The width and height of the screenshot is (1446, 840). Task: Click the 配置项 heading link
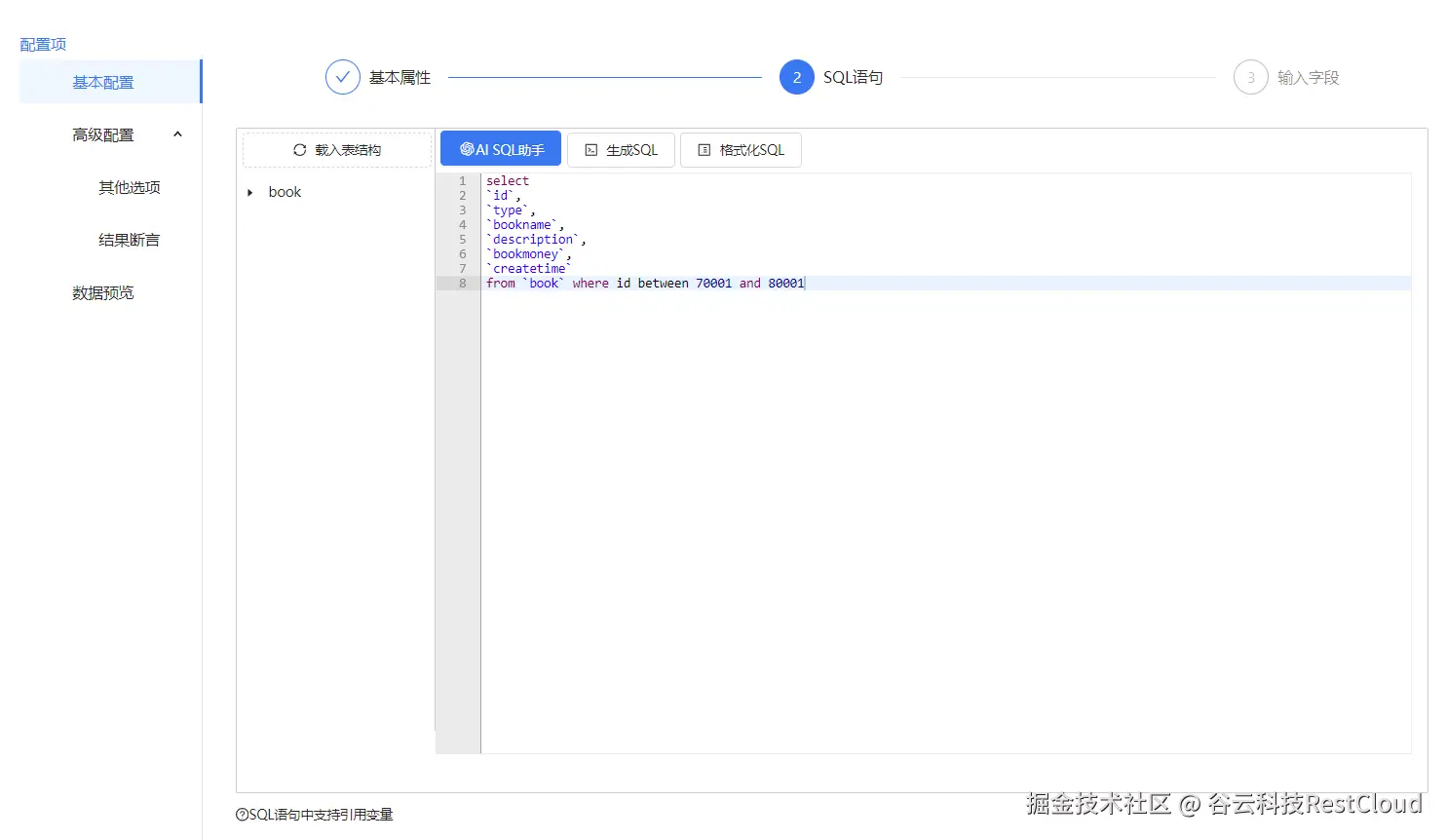[x=43, y=44]
